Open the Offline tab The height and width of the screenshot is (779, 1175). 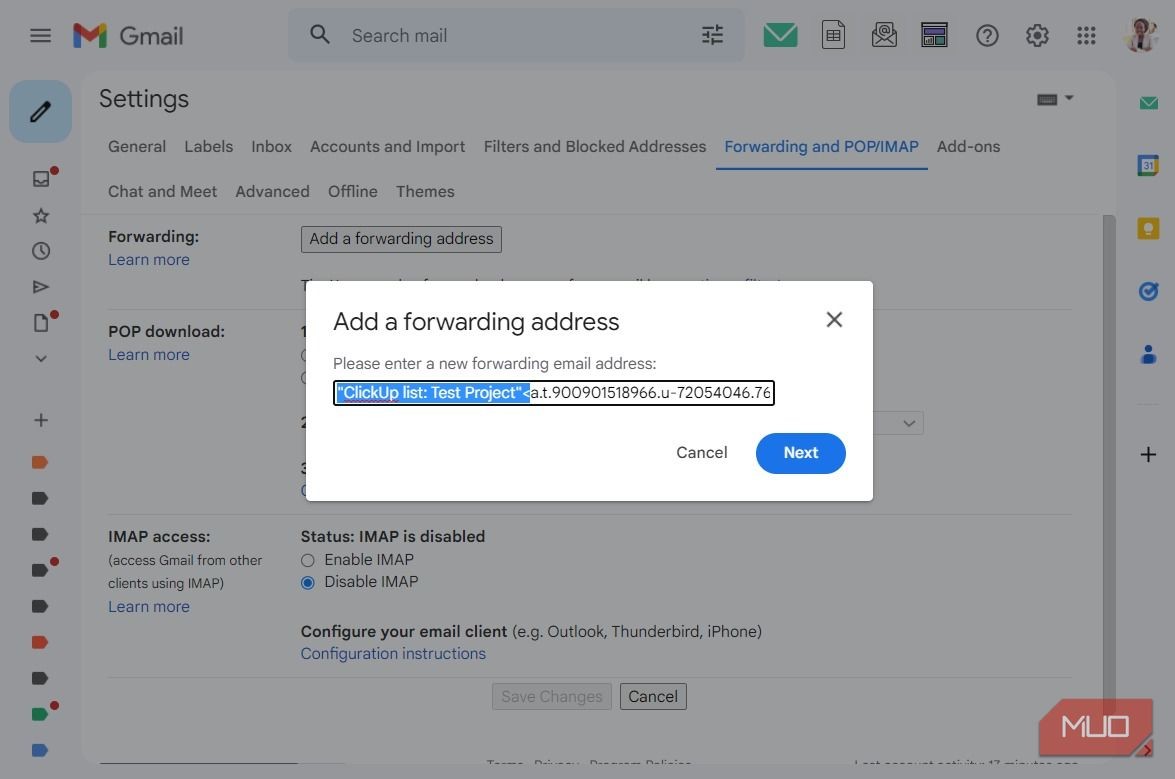point(352,192)
